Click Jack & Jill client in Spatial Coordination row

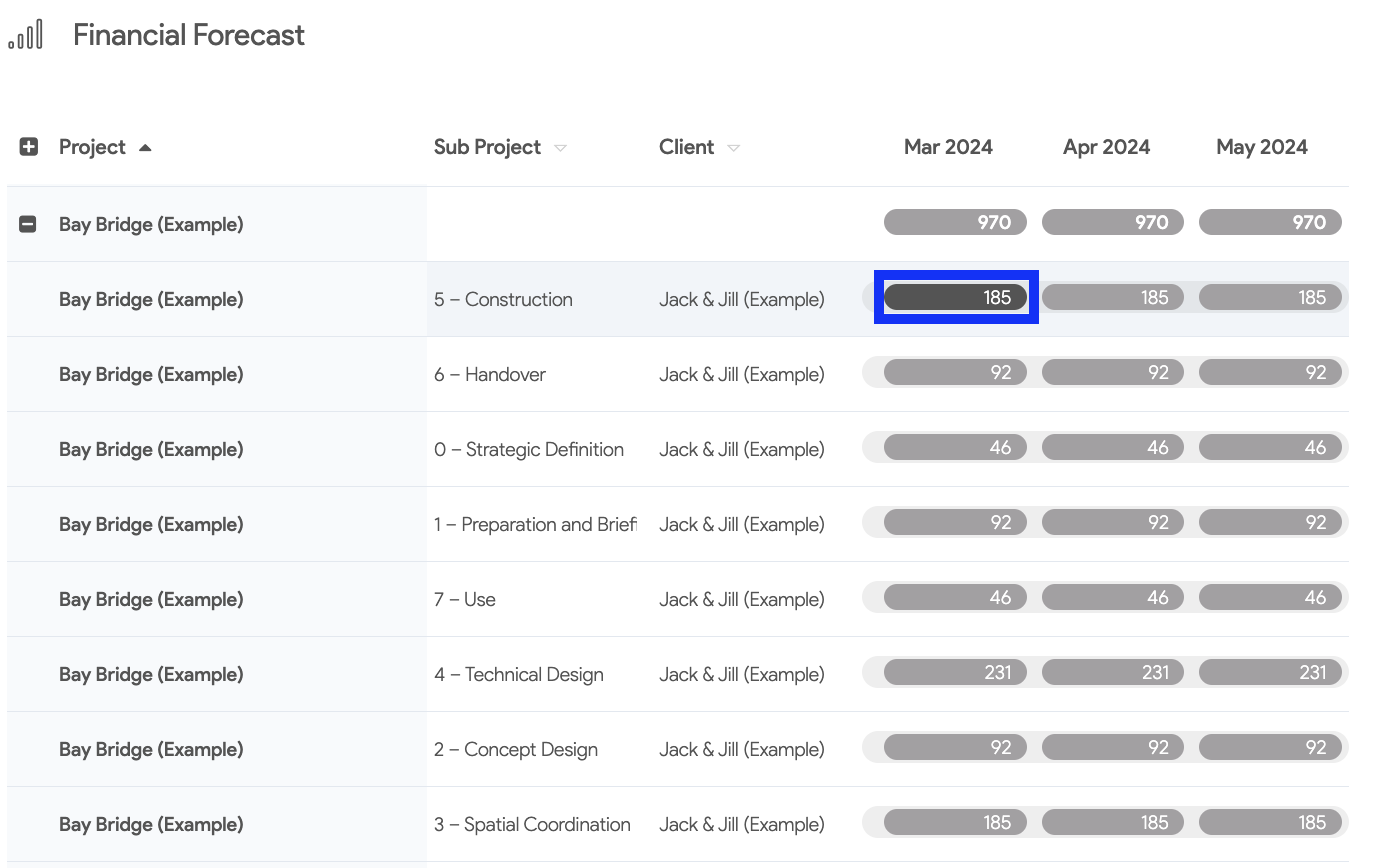pos(742,824)
